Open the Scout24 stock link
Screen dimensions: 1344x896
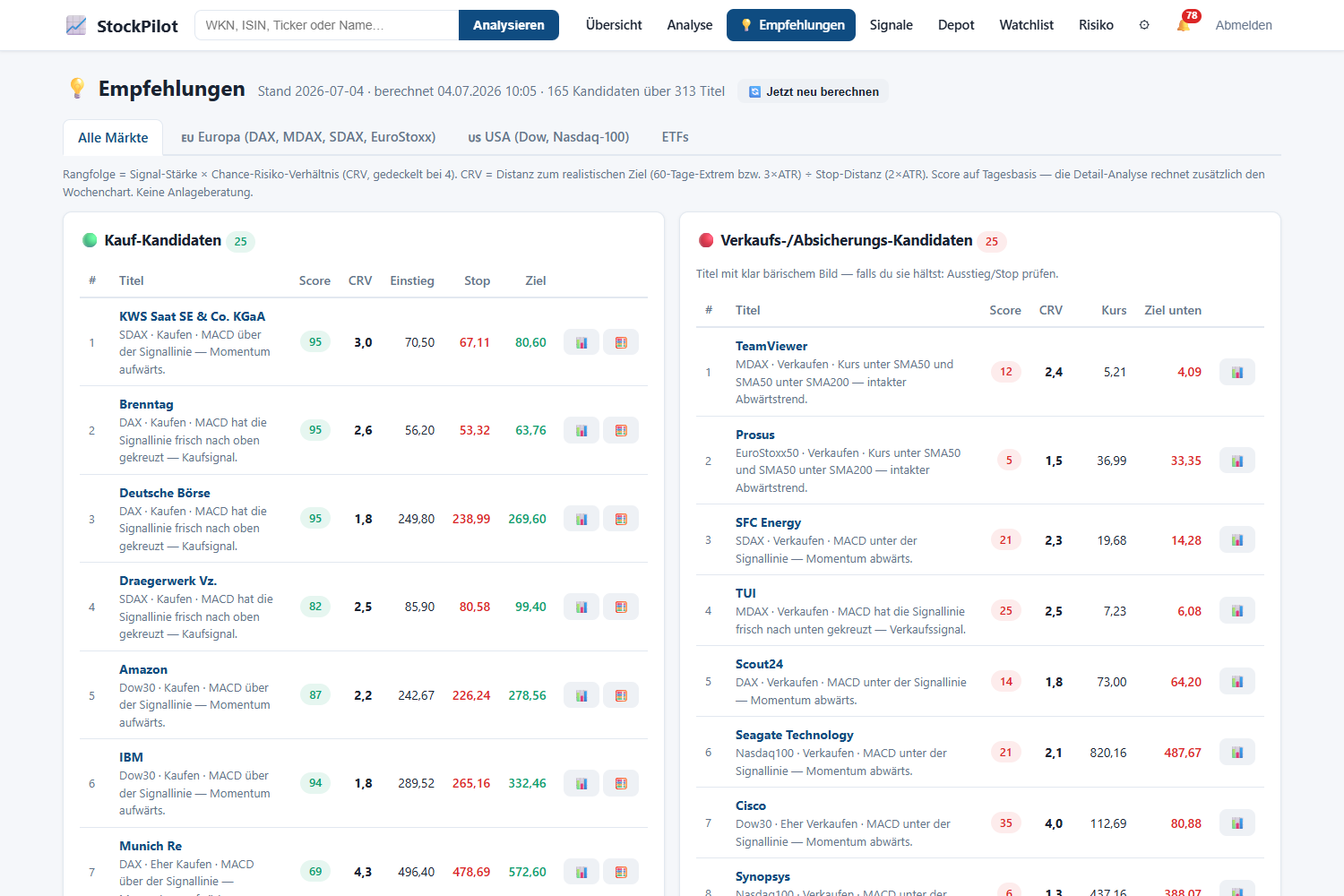759,664
